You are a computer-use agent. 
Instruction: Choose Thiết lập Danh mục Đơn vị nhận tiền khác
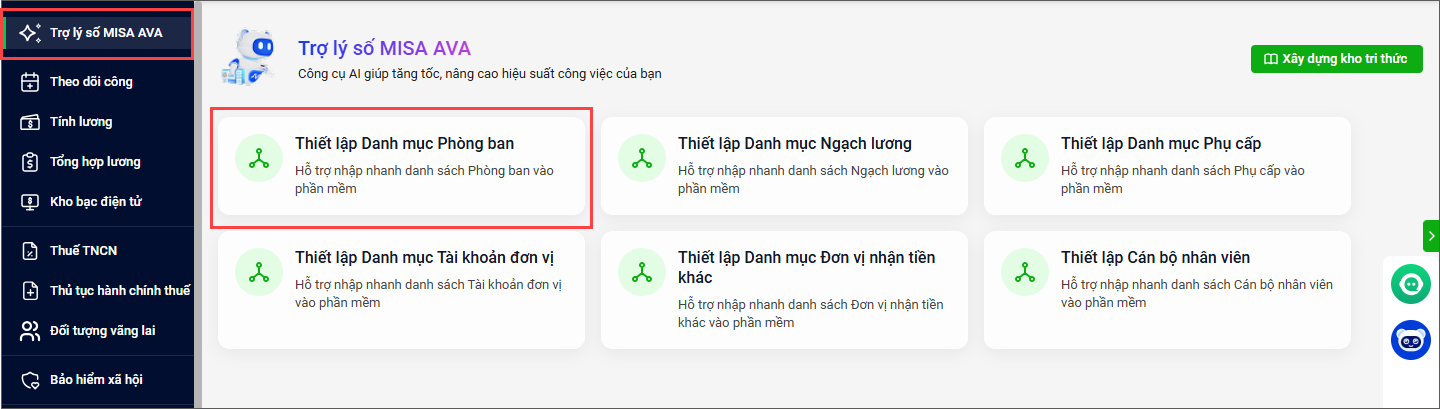click(784, 290)
